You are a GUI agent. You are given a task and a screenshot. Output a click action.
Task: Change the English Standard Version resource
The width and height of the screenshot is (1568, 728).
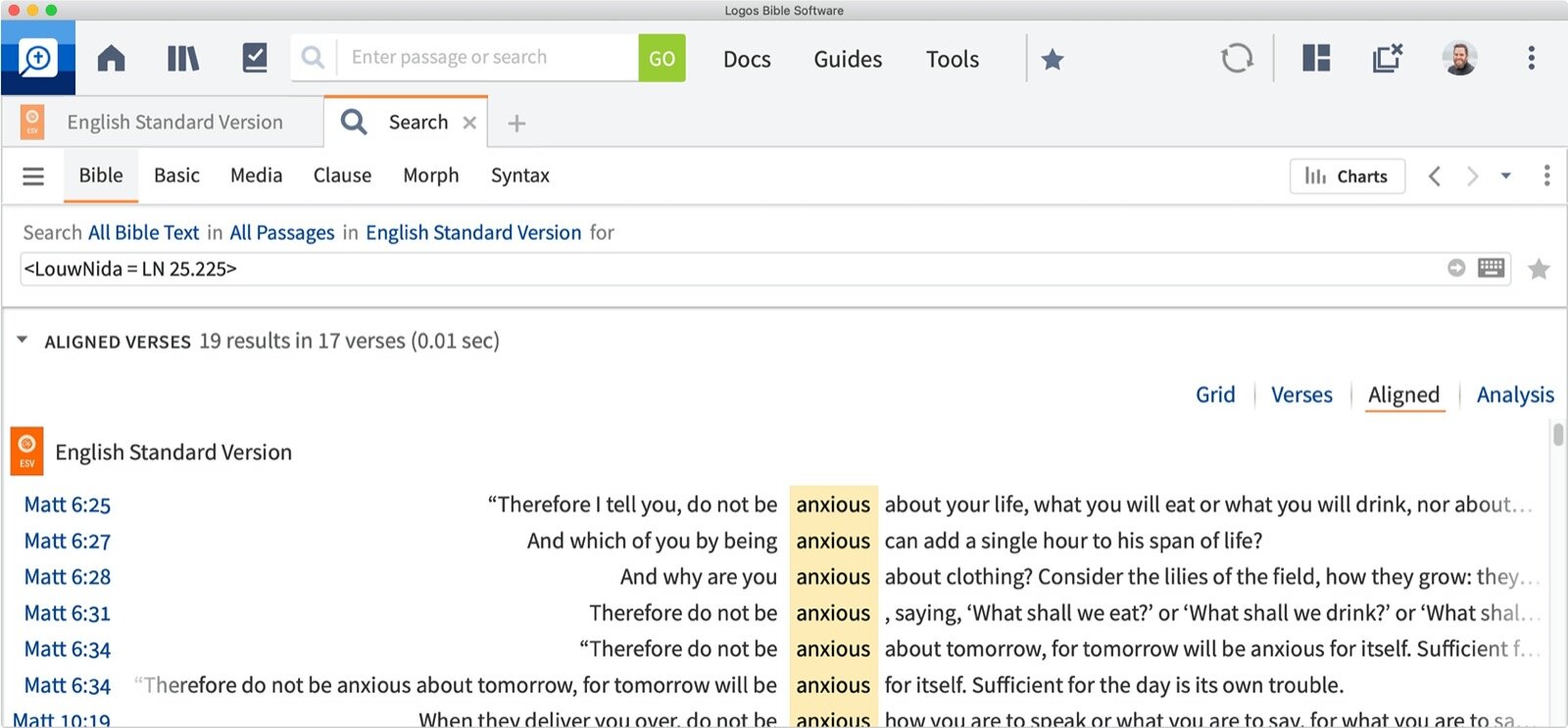point(473,233)
